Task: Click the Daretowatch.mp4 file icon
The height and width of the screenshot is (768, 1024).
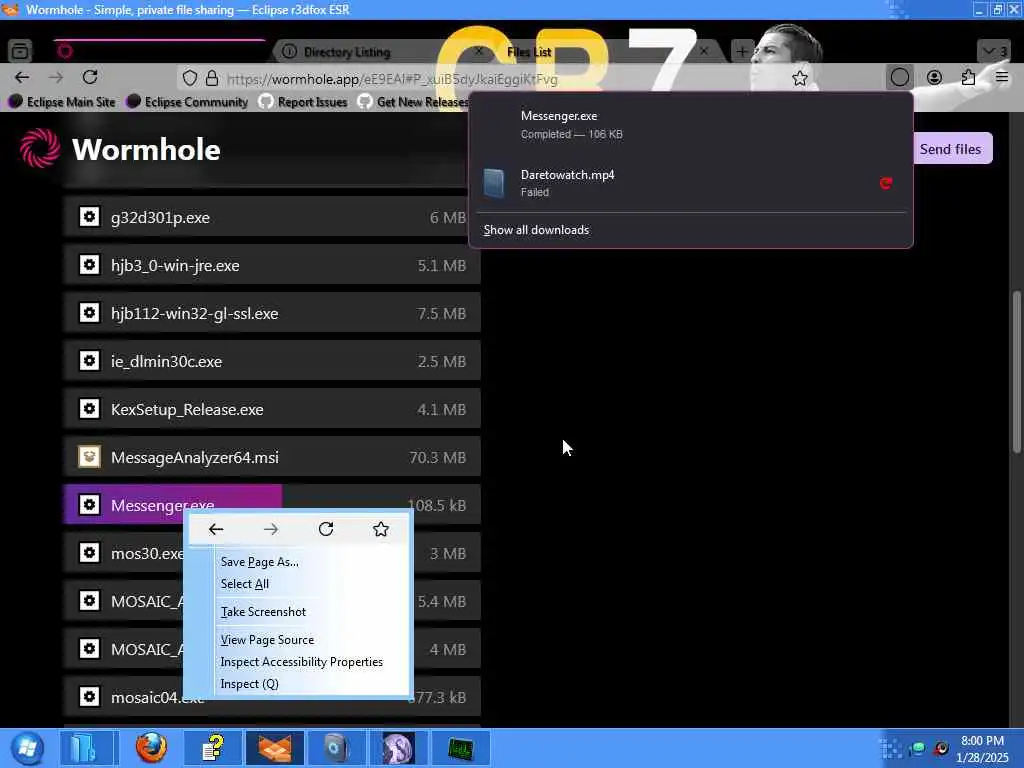Action: [x=494, y=184]
